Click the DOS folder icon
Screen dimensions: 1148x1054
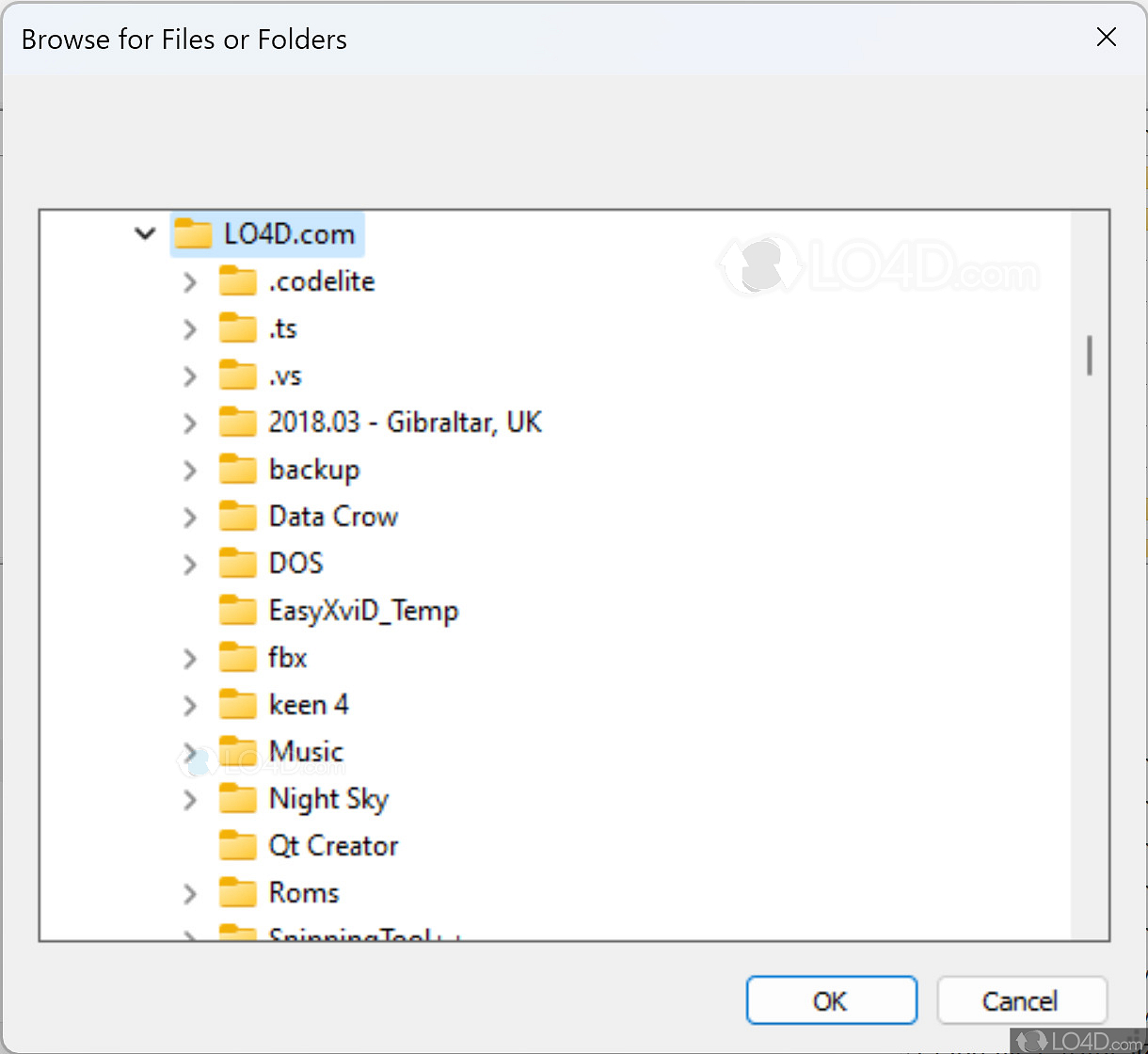[x=237, y=564]
